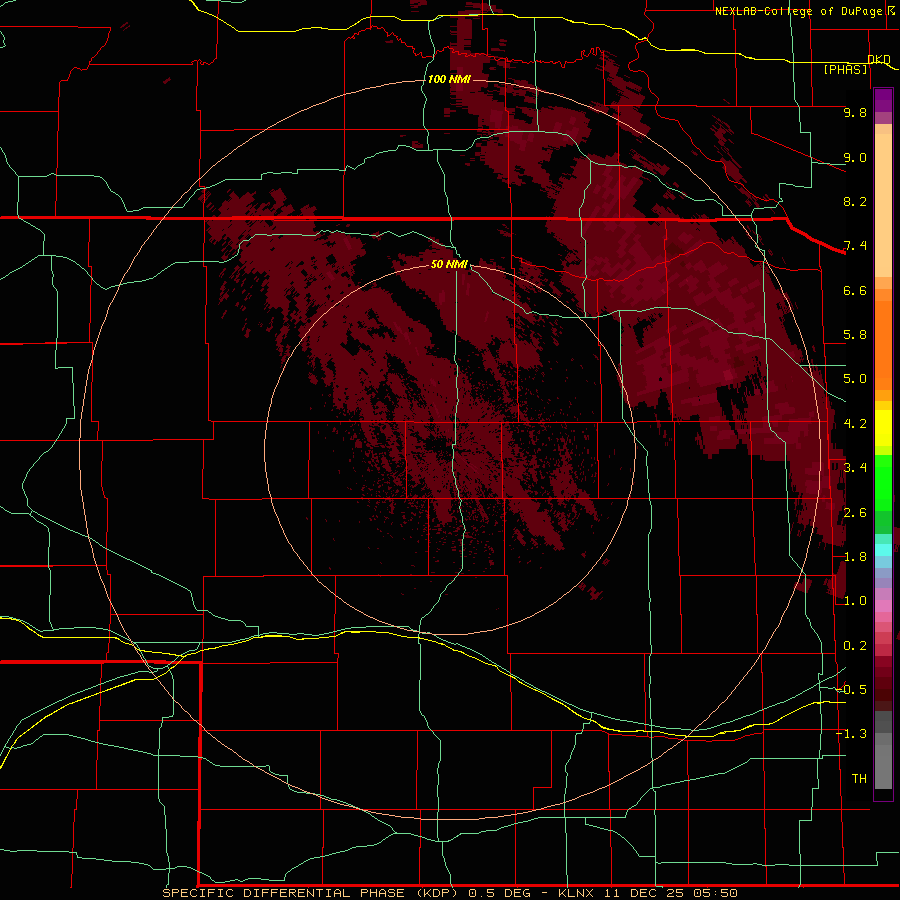Pick the purple segment atop the color scale
The image size is (900, 900).
coord(883,100)
